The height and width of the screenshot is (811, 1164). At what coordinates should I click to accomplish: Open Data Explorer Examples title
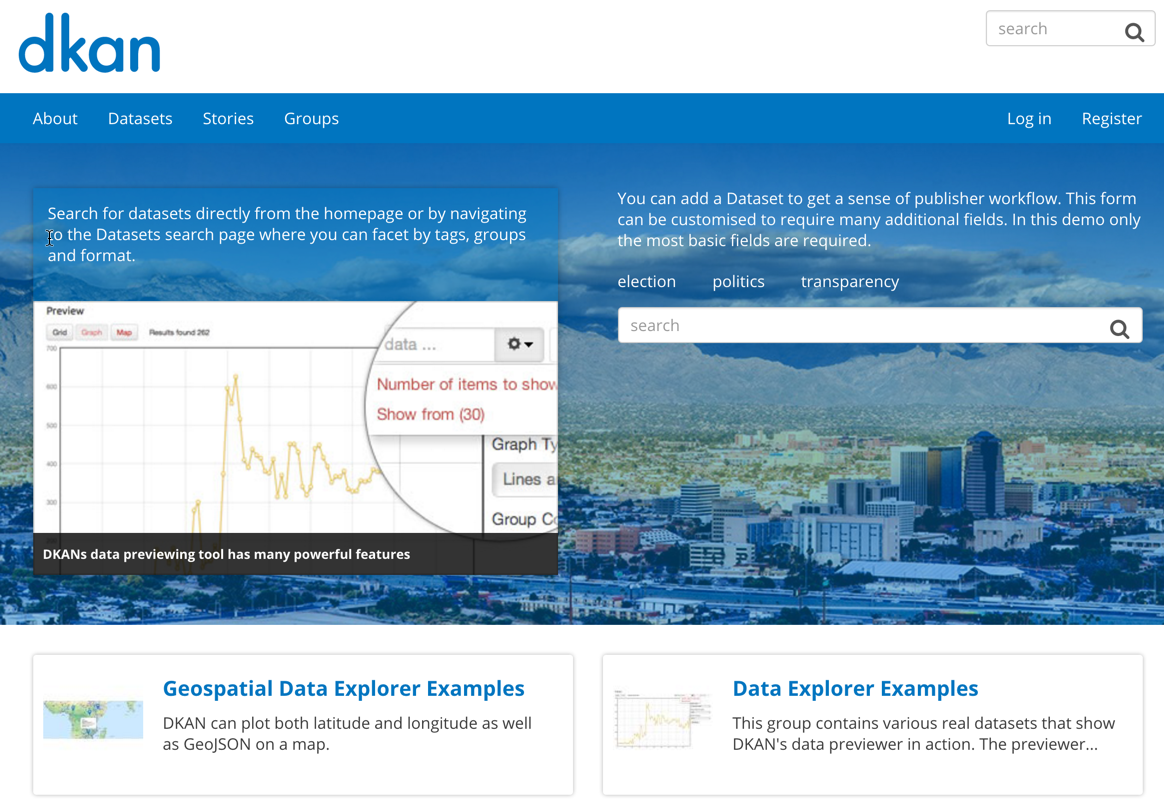click(855, 688)
